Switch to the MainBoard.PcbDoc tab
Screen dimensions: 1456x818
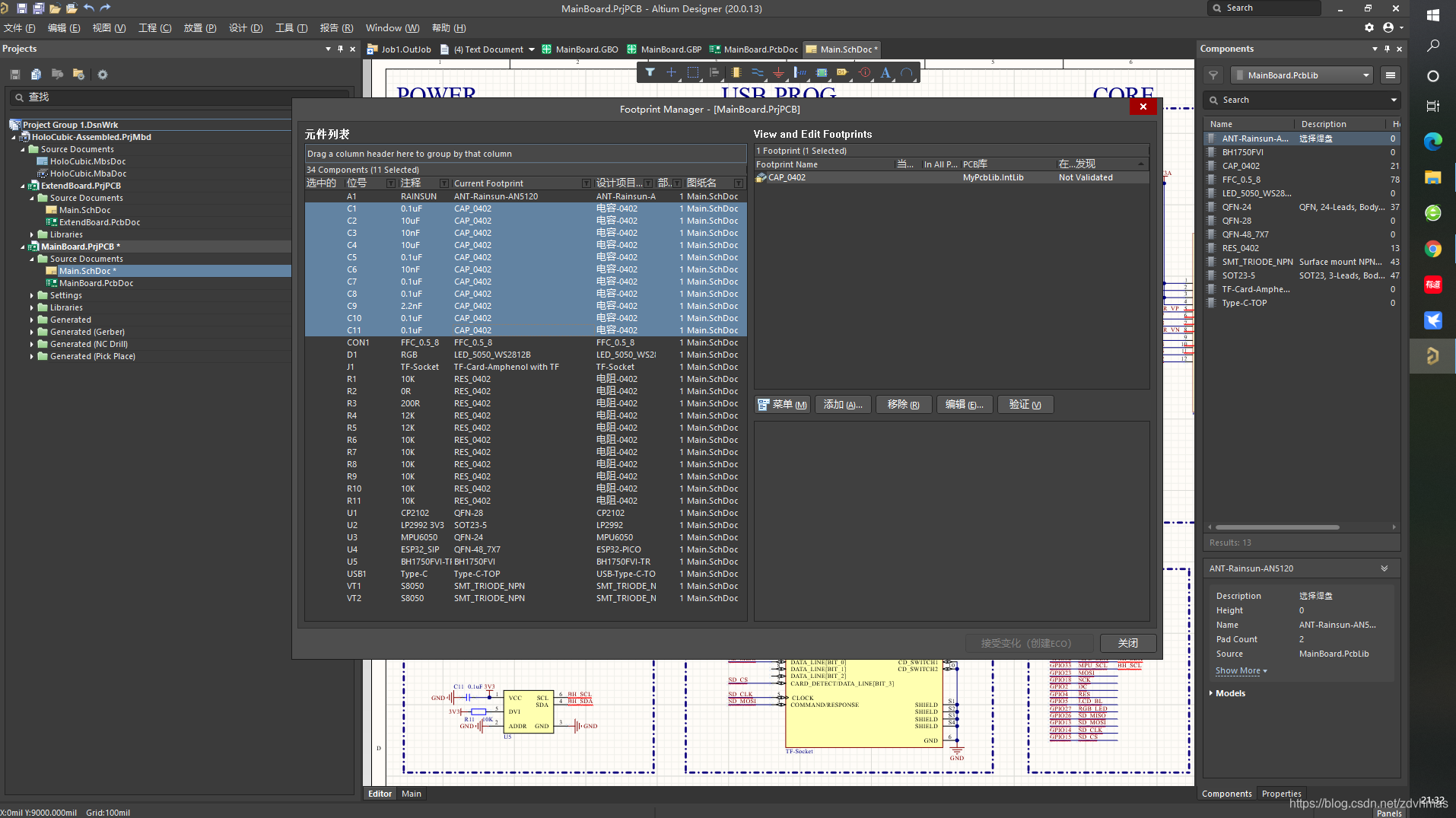coord(754,49)
